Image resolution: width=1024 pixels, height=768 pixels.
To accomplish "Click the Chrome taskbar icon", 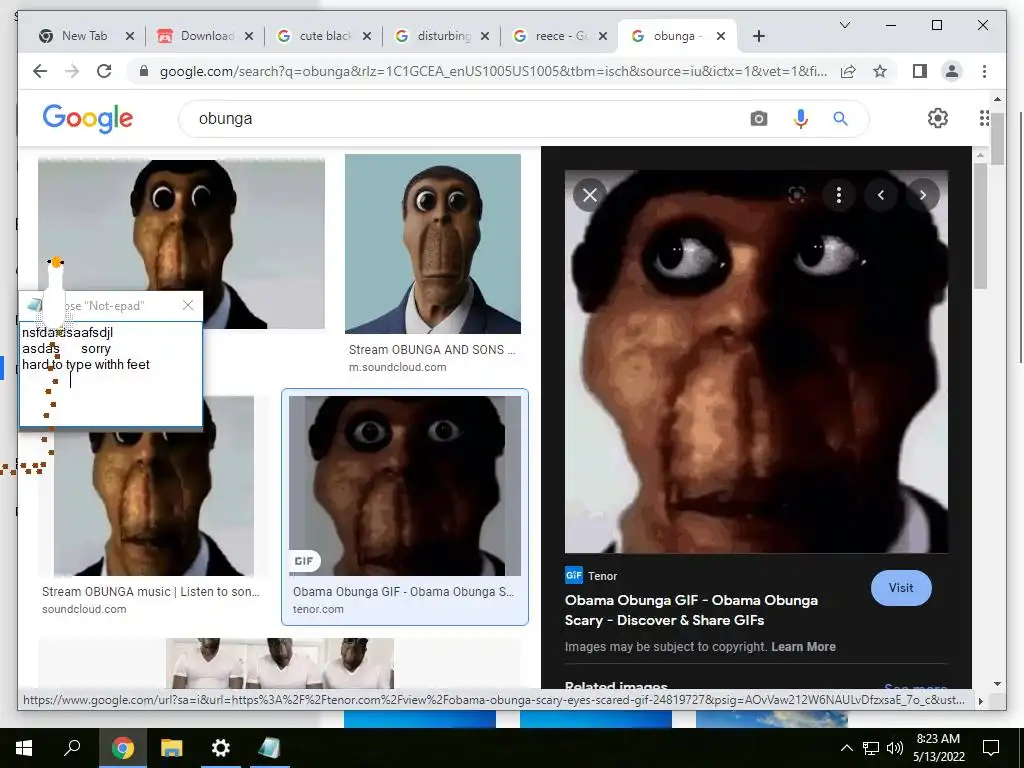I will coord(122,748).
